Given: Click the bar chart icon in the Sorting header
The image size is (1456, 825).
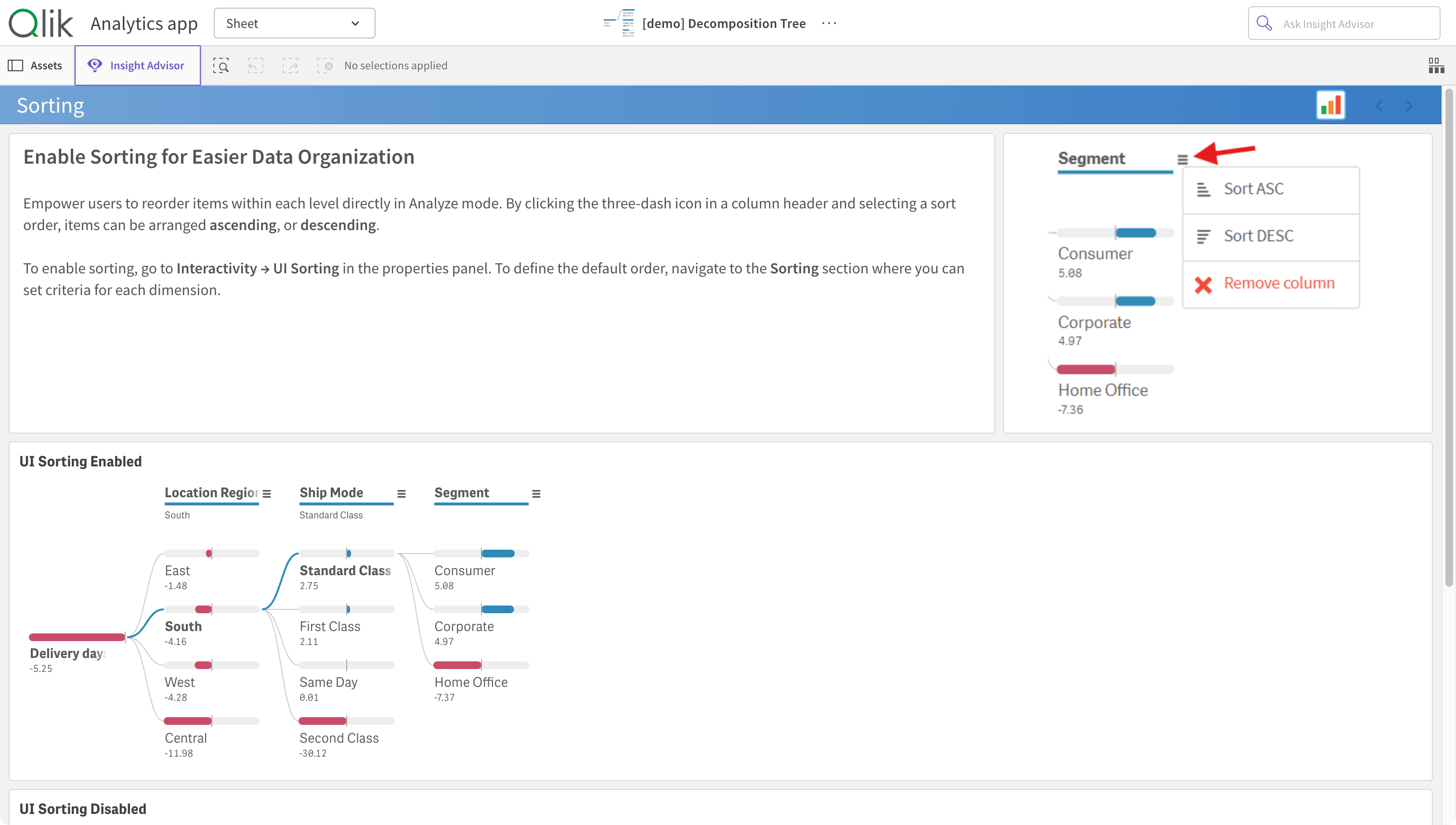Looking at the screenshot, I should [x=1330, y=105].
